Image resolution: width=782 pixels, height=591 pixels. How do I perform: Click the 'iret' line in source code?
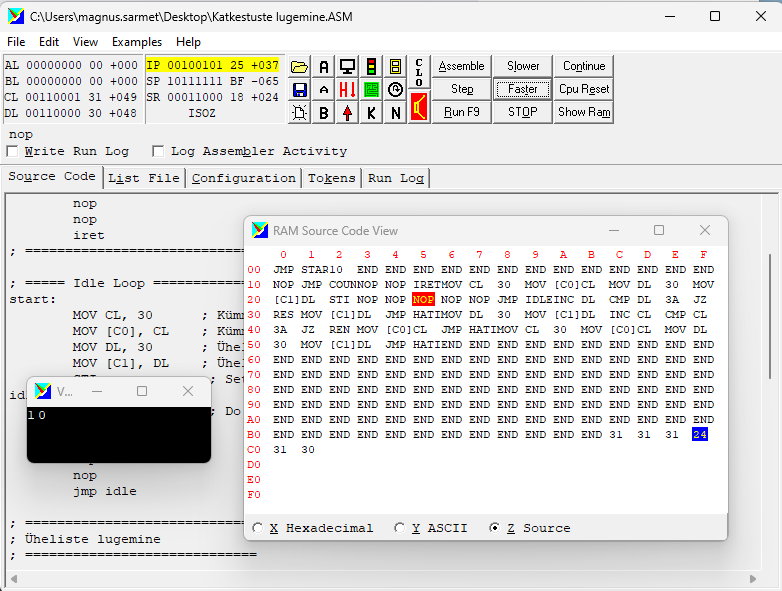[89, 235]
